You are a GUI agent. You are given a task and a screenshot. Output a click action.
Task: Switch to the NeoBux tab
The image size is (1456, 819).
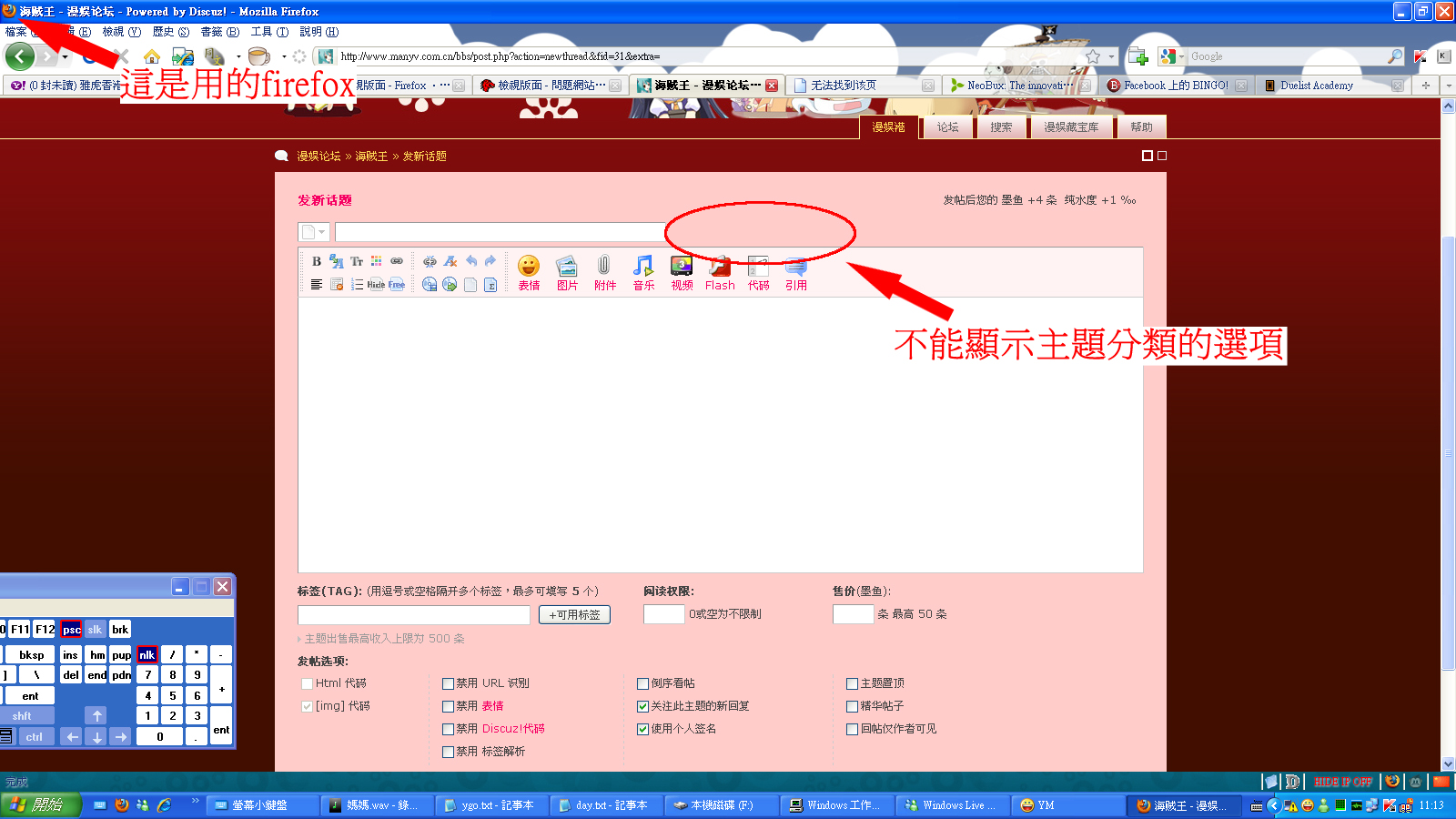tap(1019, 86)
